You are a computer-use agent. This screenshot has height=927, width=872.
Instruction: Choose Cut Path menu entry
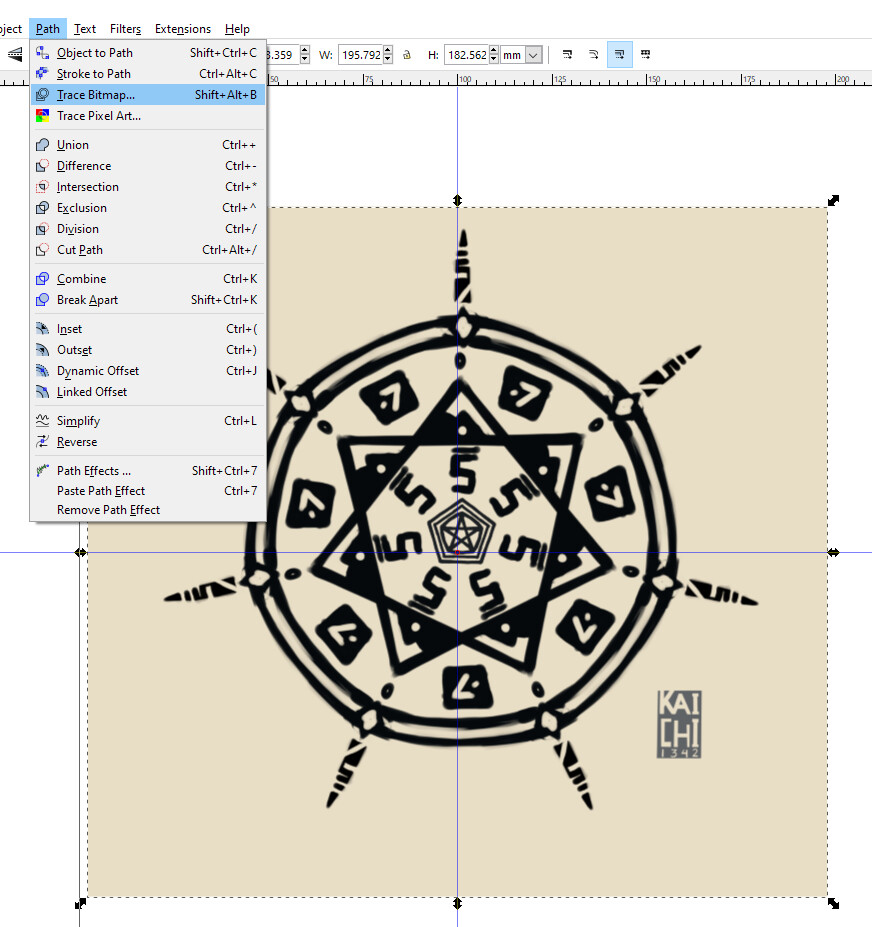pyautogui.click(x=148, y=250)
